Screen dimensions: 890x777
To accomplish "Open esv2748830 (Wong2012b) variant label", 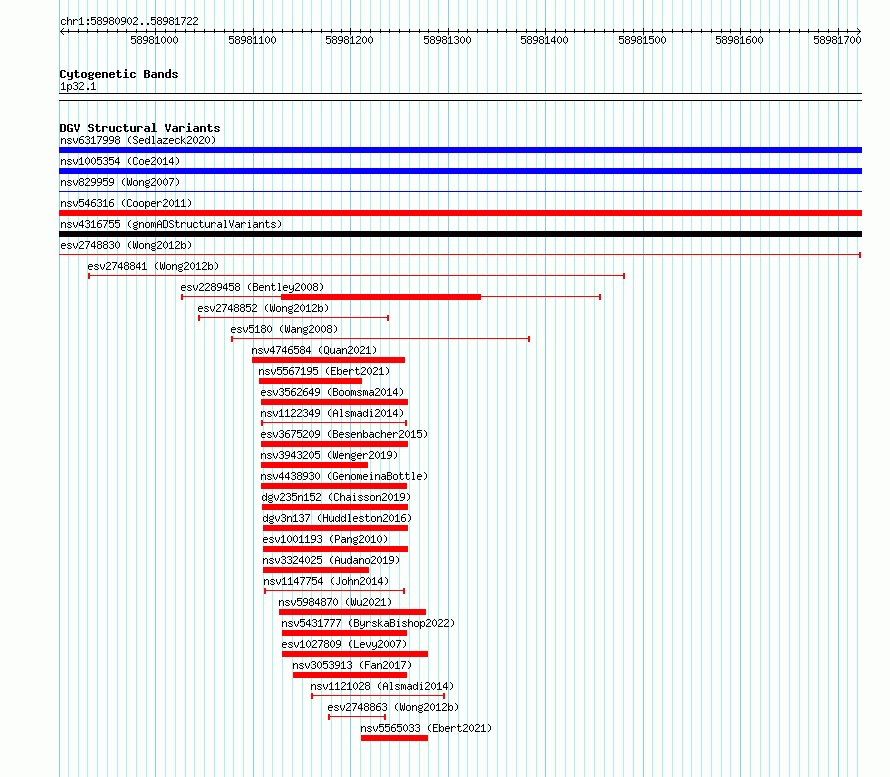I will point(126,245).
